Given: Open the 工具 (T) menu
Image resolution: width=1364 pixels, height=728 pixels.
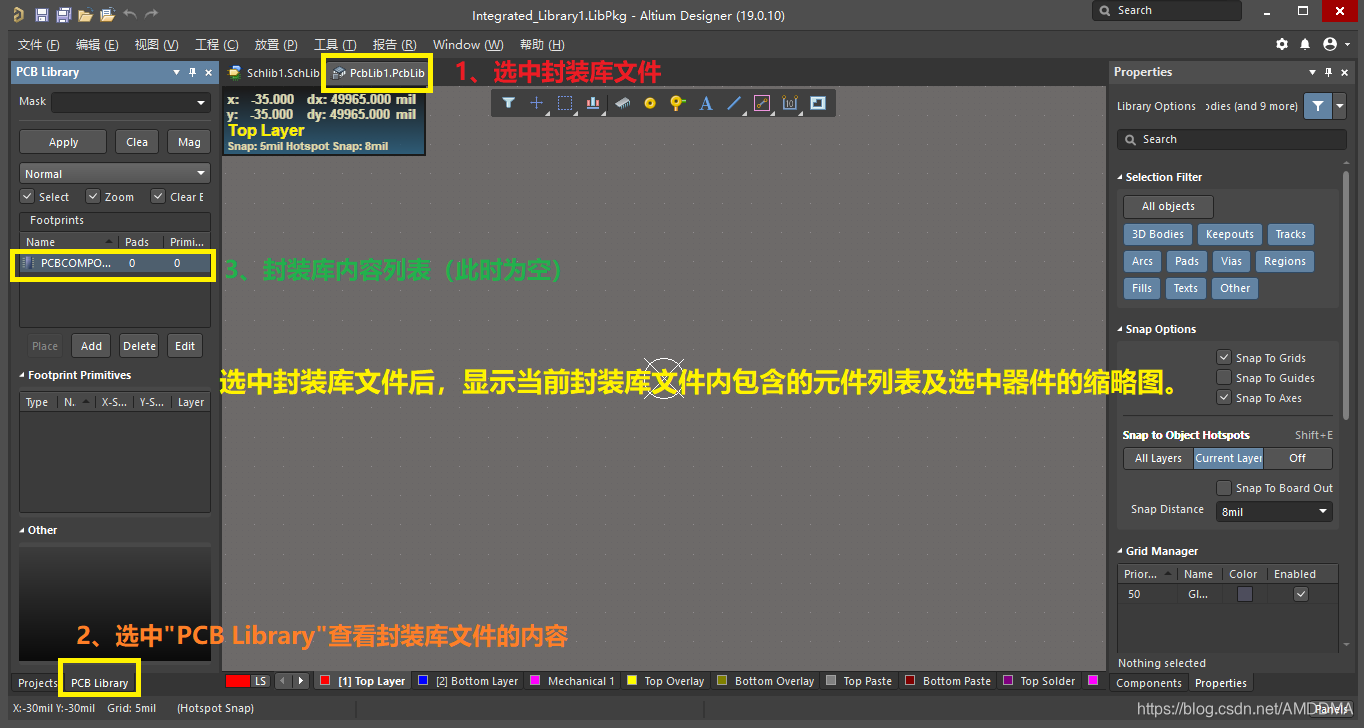Looking at the screenshot, I should pos(334,45).
